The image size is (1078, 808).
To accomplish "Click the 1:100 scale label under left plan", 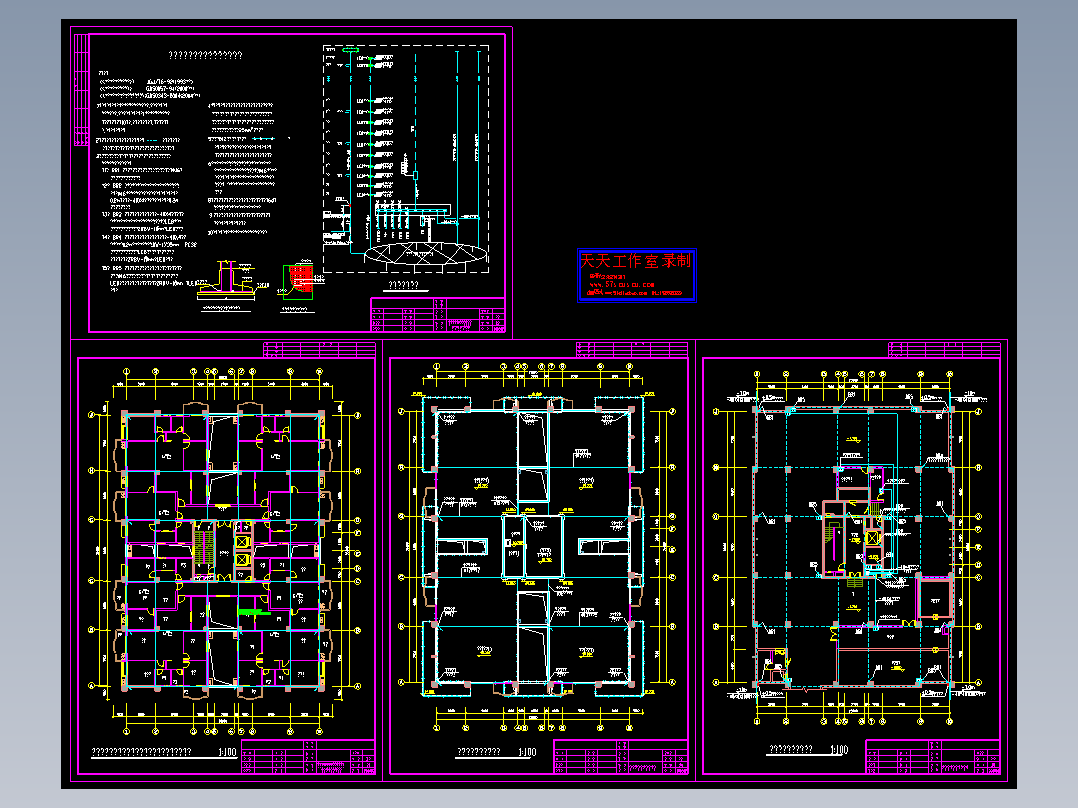I will click(x=227, y=752).
